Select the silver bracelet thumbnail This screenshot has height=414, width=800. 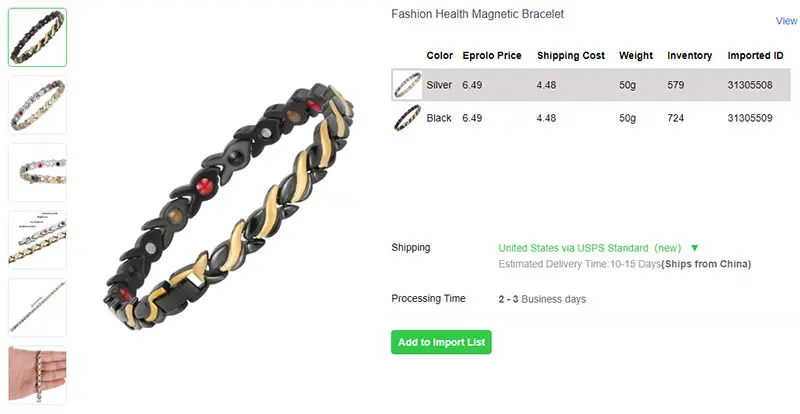click(x=37, y=105)
